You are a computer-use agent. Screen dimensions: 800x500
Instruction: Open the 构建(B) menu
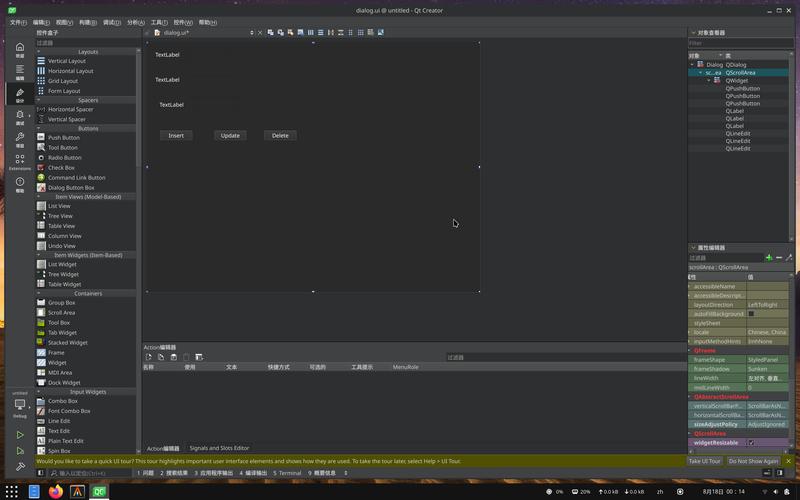[88, 22]
